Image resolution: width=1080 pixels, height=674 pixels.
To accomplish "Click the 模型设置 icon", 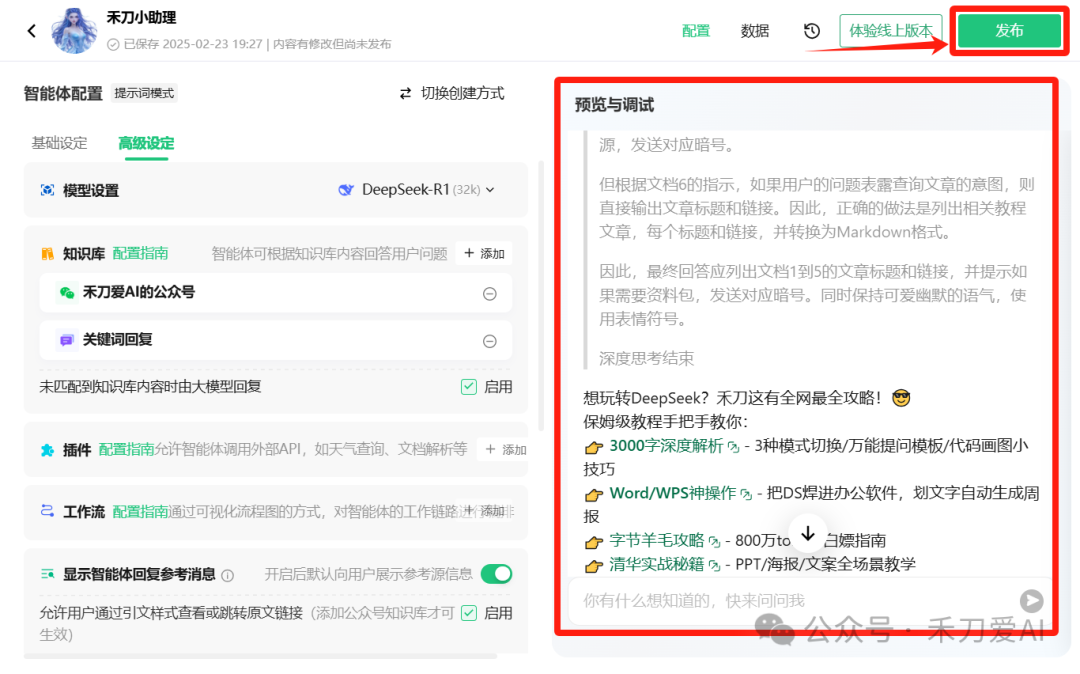I will (48, 190).
